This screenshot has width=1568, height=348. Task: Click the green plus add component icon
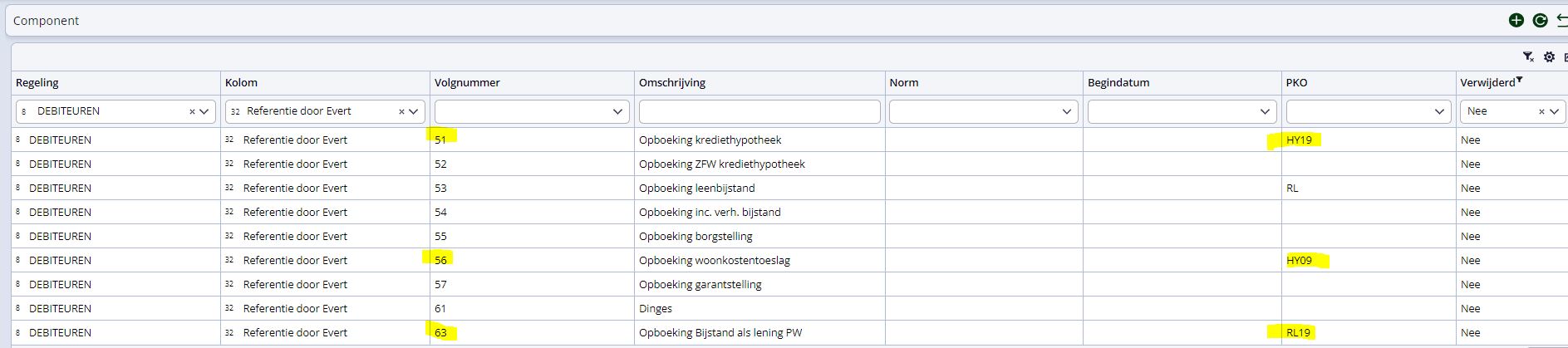pyautogui.click(x=1516, y=21)
